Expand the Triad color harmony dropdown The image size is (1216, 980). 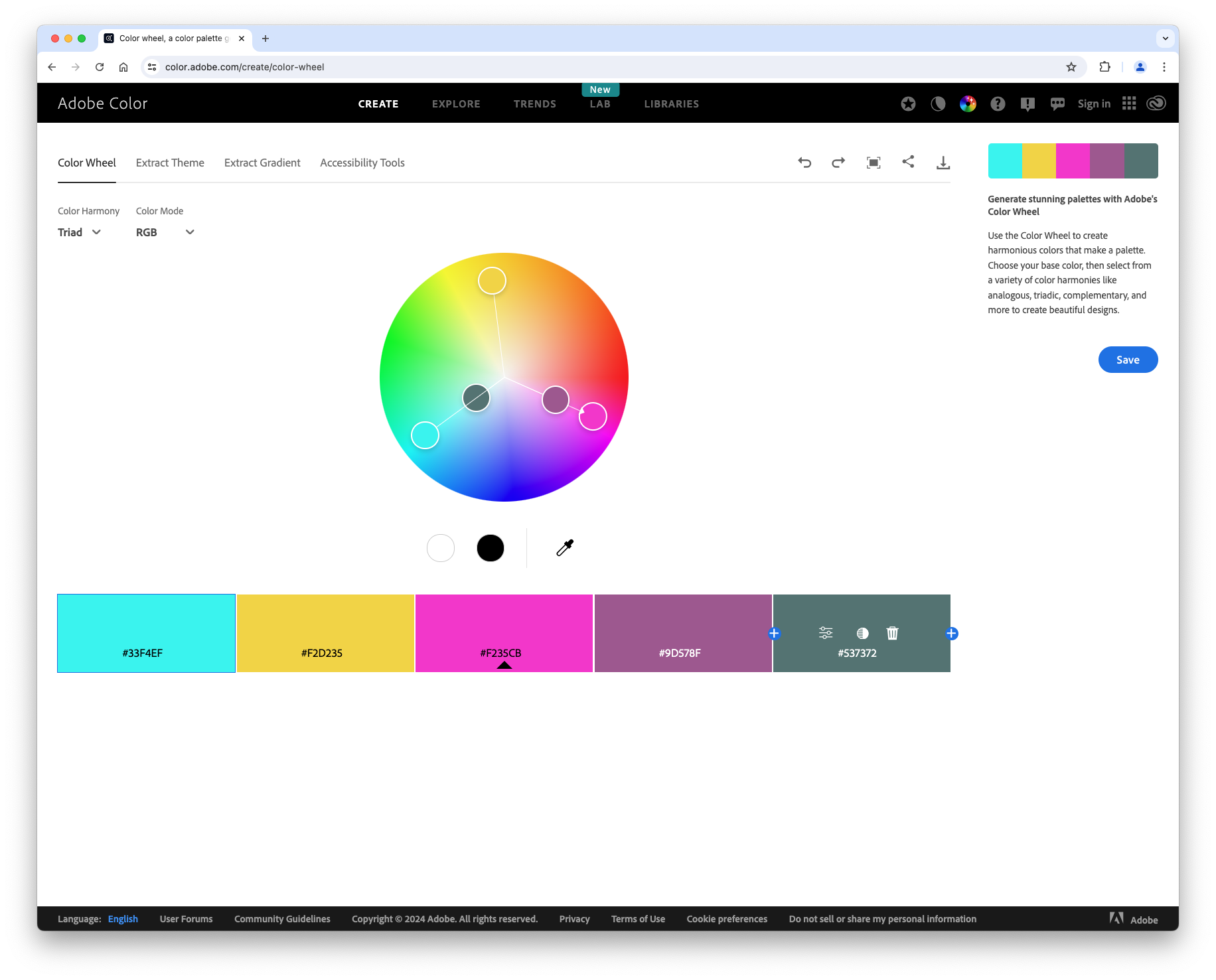79,232
